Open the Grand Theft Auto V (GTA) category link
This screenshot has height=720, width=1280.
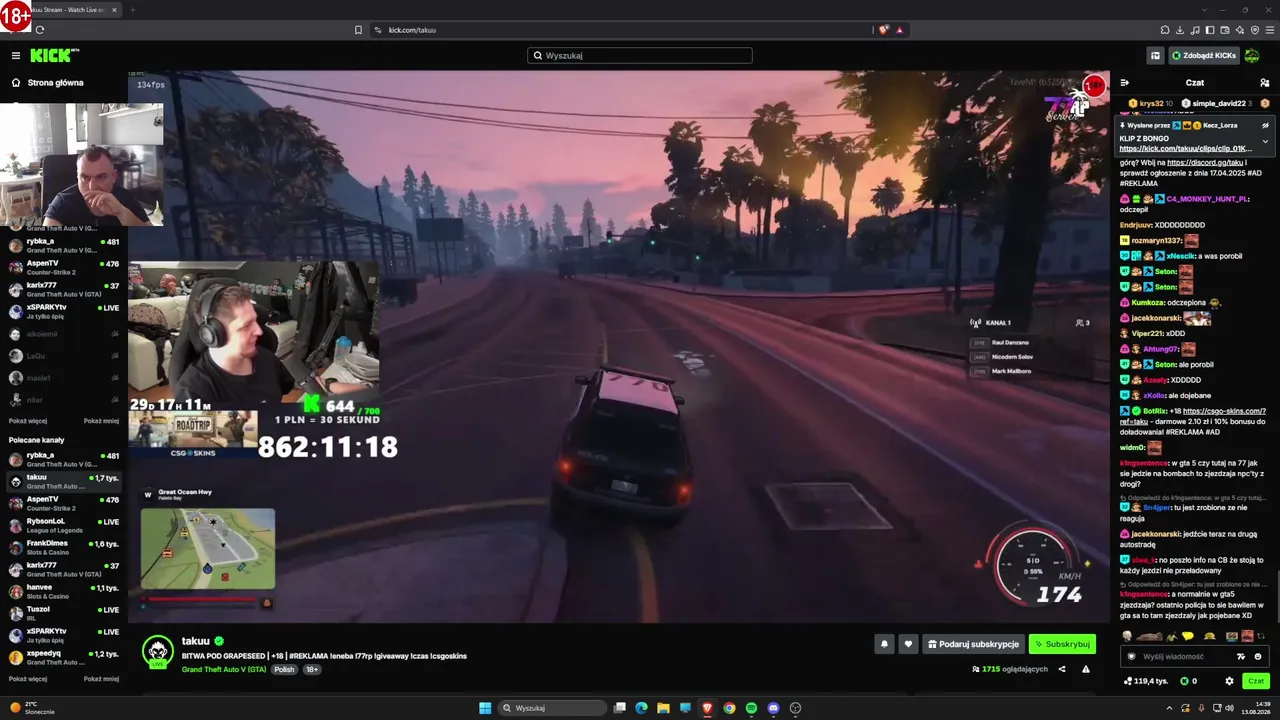224,669
